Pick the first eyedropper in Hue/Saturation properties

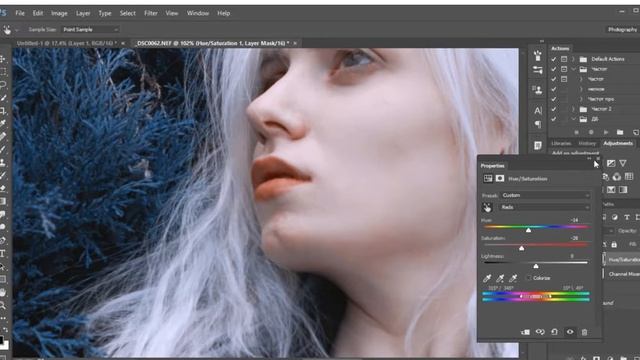pyautogui.click(x=487, y=278)
